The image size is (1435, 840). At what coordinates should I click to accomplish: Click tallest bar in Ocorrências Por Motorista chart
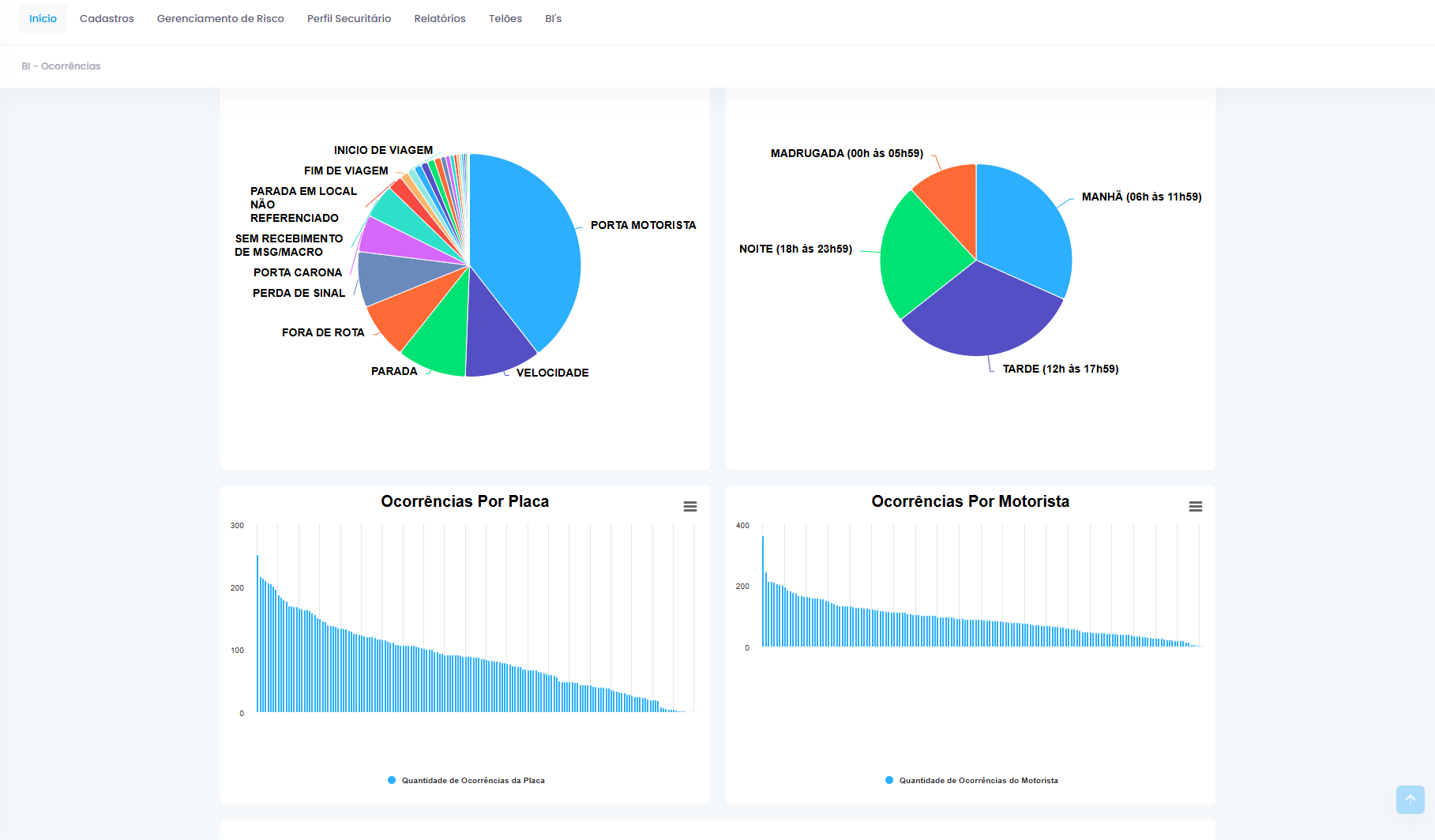point(763,591)
